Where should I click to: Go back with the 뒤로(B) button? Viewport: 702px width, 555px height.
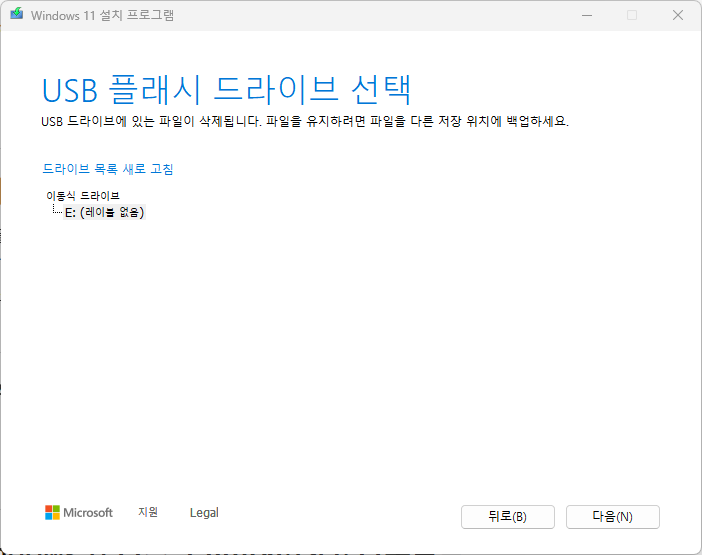(x=508, y=517)
